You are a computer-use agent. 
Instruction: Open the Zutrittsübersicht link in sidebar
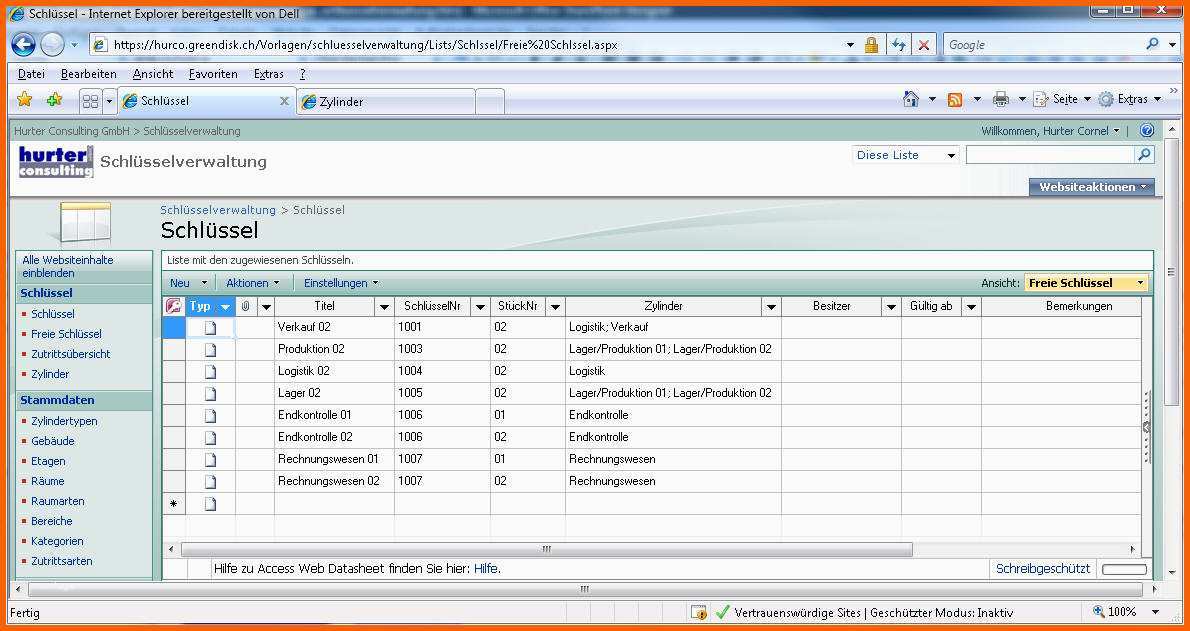pyautogui.click(x=70, y=354)
